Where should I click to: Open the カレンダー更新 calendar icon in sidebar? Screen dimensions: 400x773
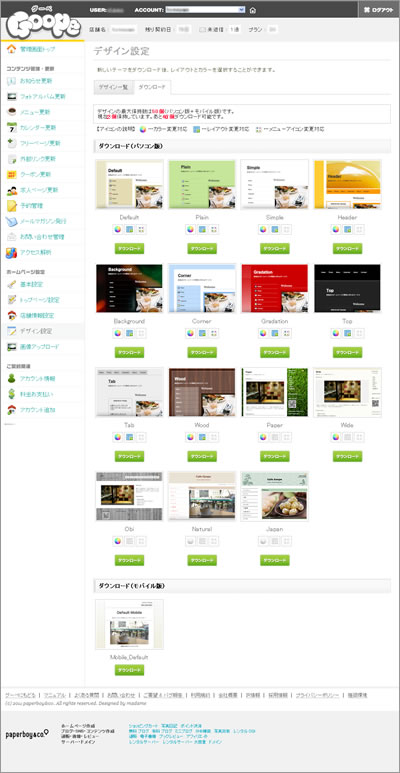pos(12,128)
